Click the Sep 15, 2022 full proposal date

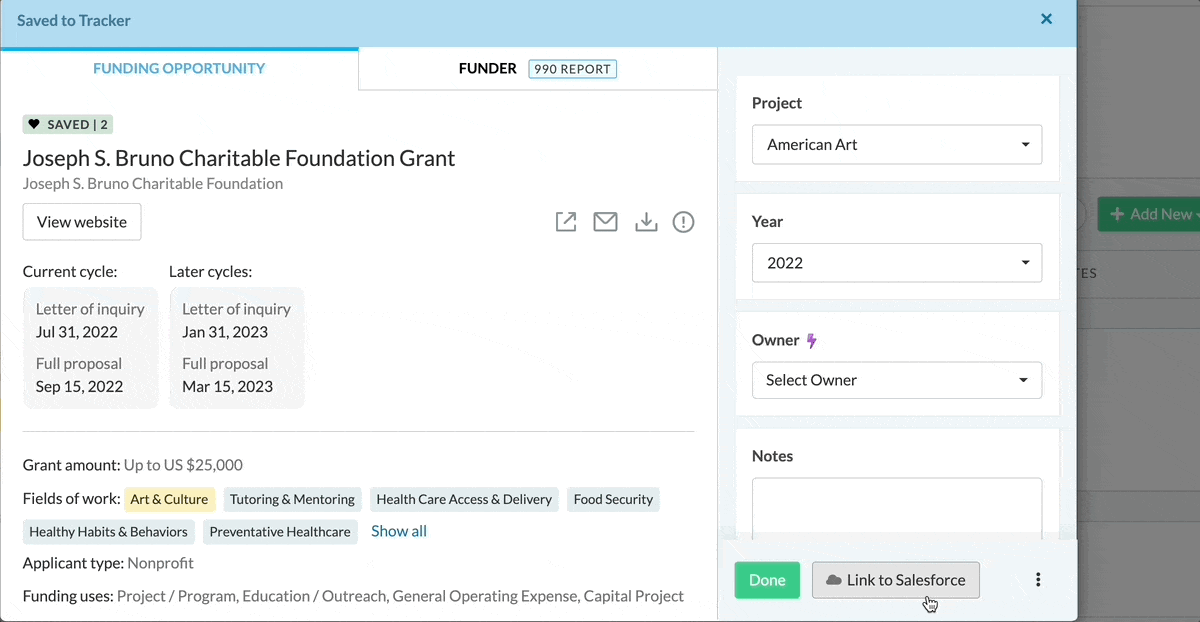pos(79,387)
